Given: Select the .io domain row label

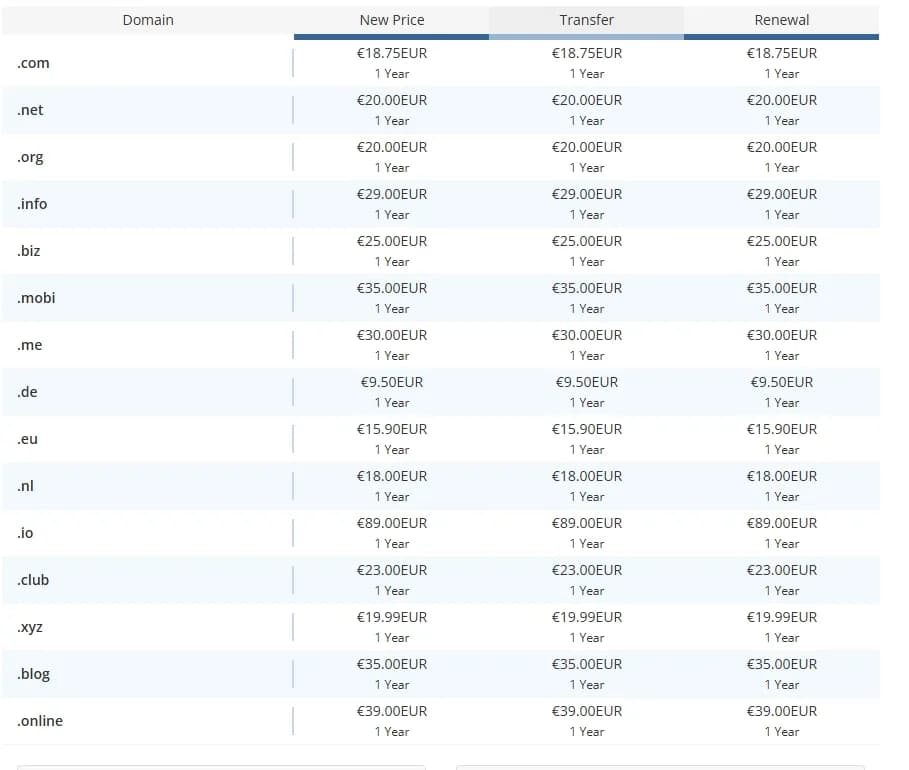Looking at the screenshot, I should click(25, 533).
